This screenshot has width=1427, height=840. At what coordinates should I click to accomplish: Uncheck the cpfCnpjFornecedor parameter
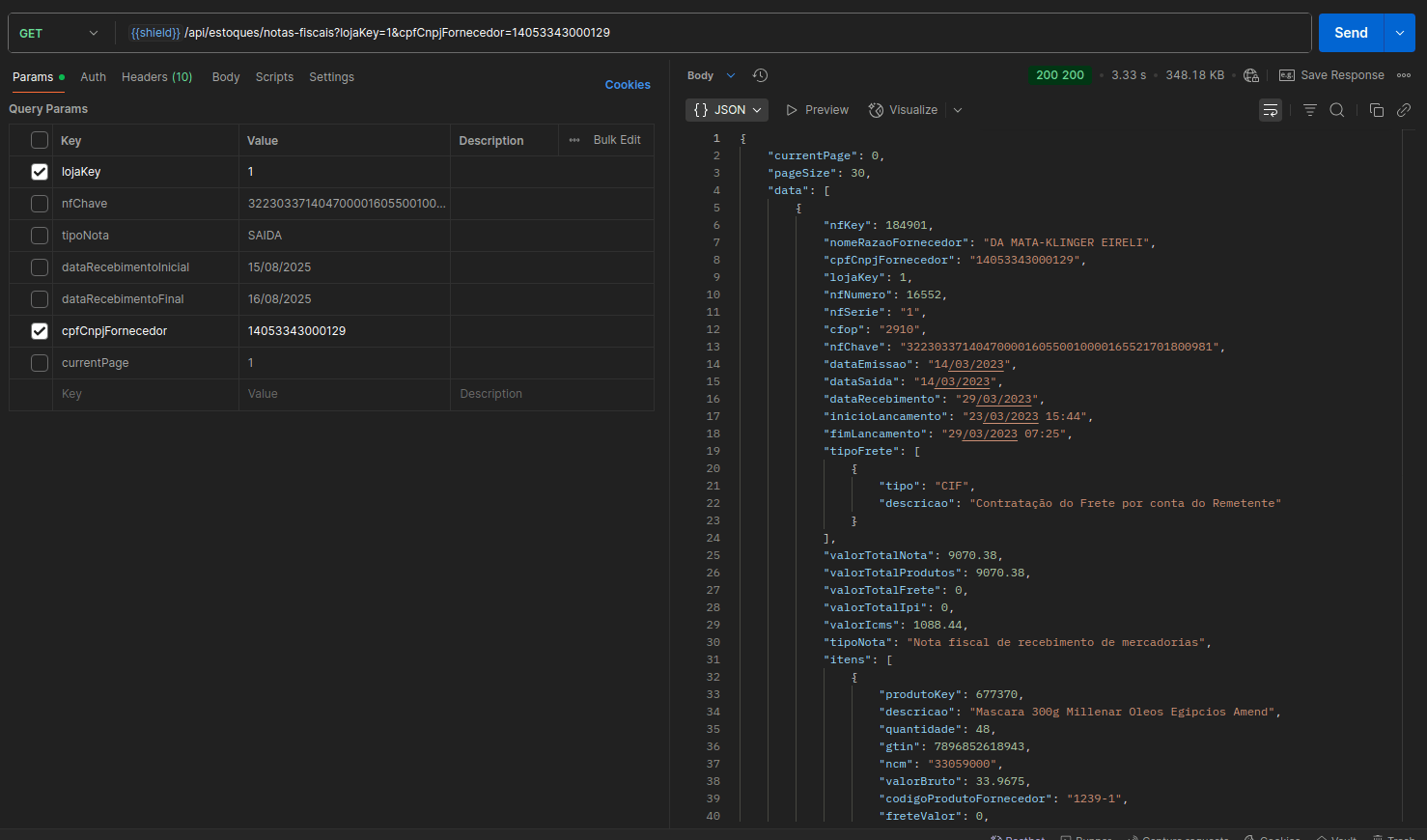(40, 331)
